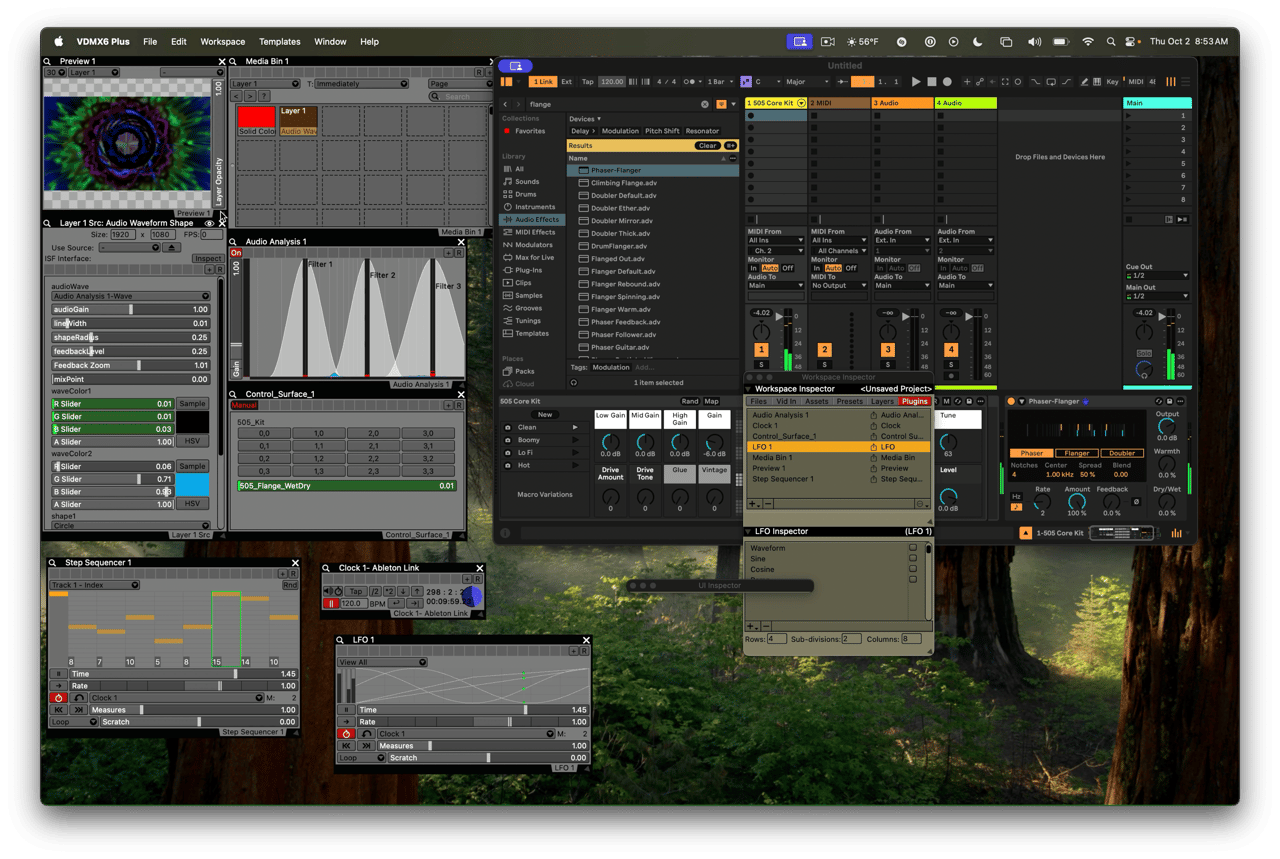The image size is (1280, 859).
Task: Click the Tap button in Clock 1
Action: (355, 592)
